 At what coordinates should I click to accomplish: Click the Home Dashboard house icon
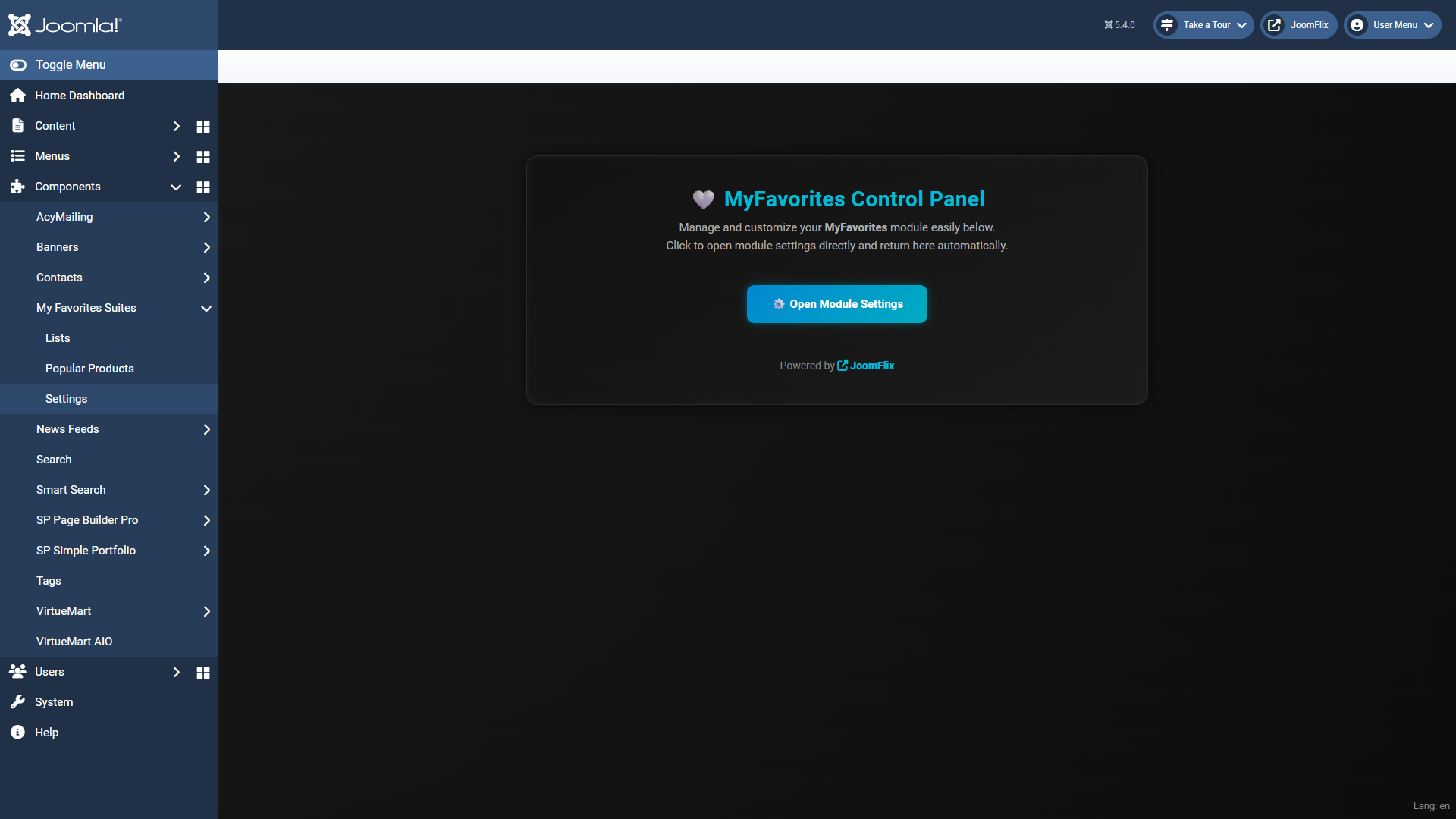(x=17, y=96)
